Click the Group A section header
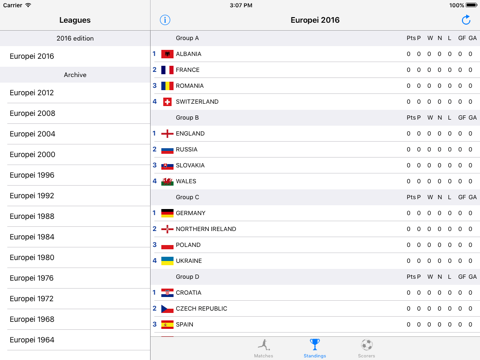The width and height of the screenshot is (480, 360). click(315, 38)
